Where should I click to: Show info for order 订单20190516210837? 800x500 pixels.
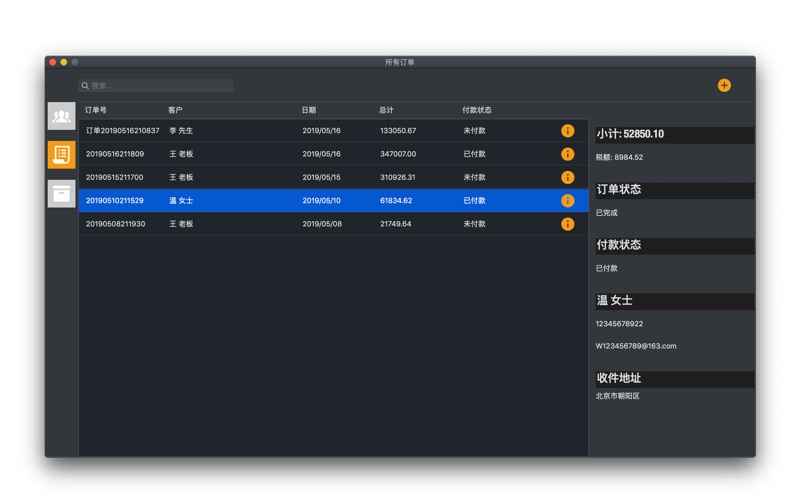[567, 131]
